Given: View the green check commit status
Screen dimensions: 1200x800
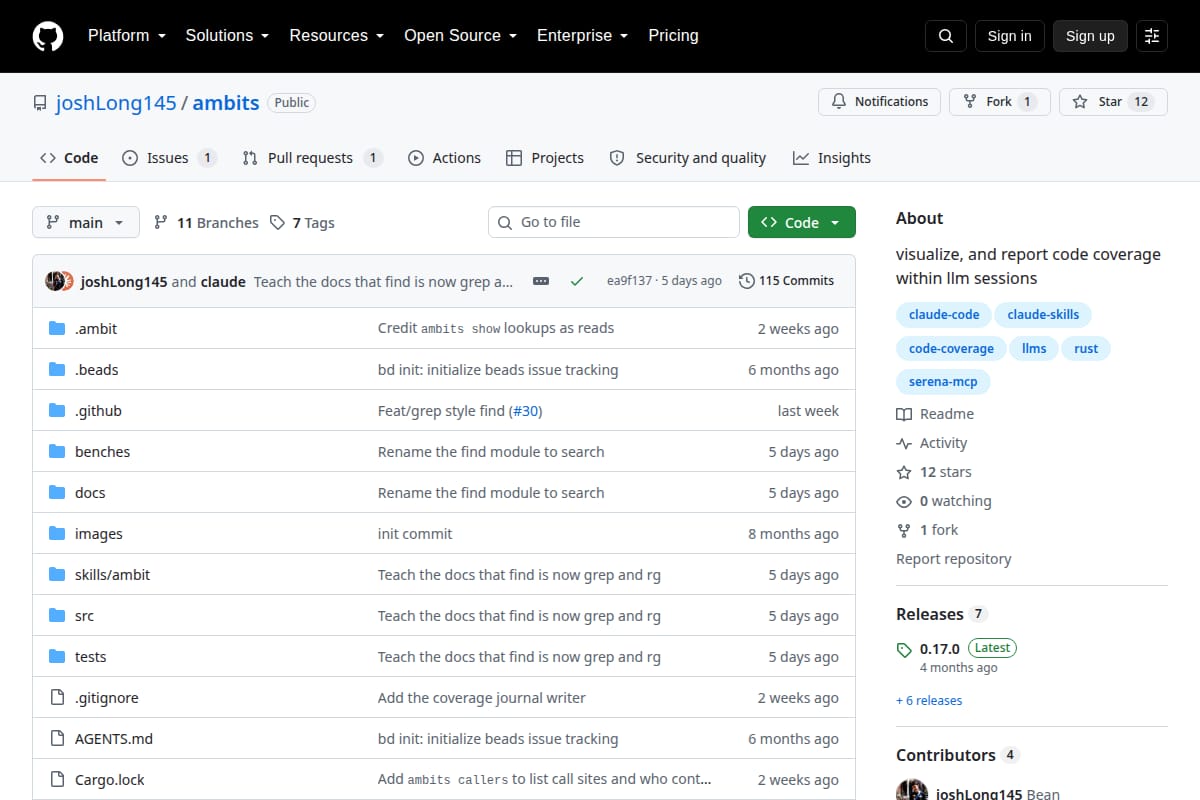Looking at the screenshot, I should [577, 281].
